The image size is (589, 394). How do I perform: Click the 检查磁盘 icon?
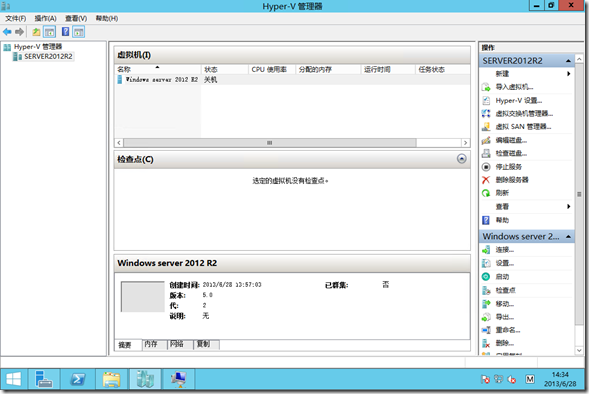coord(486,153)
